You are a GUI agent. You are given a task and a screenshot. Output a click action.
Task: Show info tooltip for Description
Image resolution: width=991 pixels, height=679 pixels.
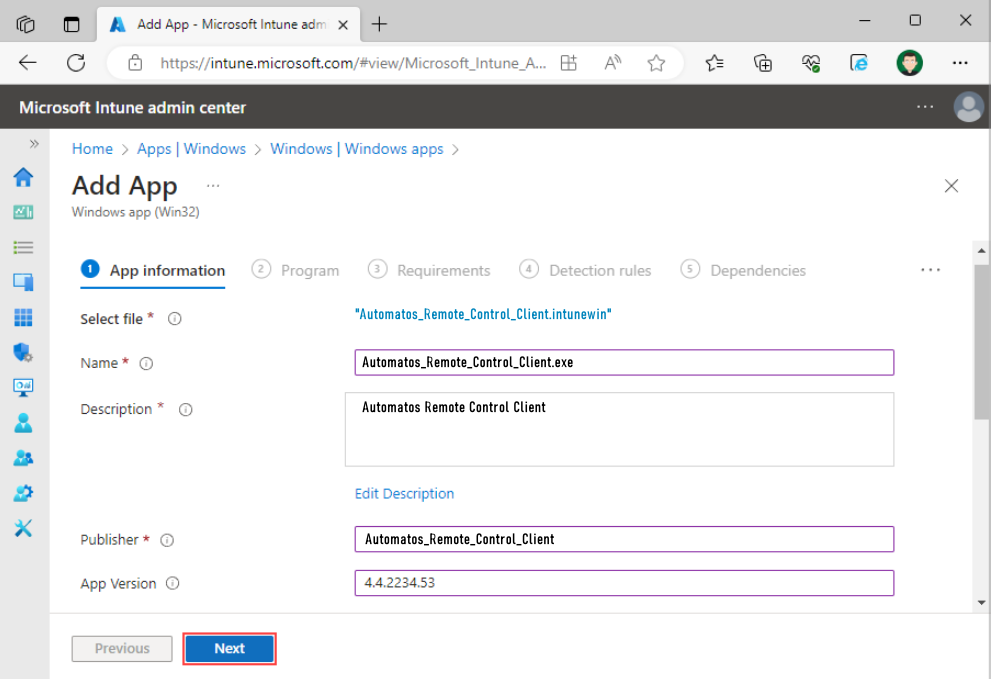(185, 410)
